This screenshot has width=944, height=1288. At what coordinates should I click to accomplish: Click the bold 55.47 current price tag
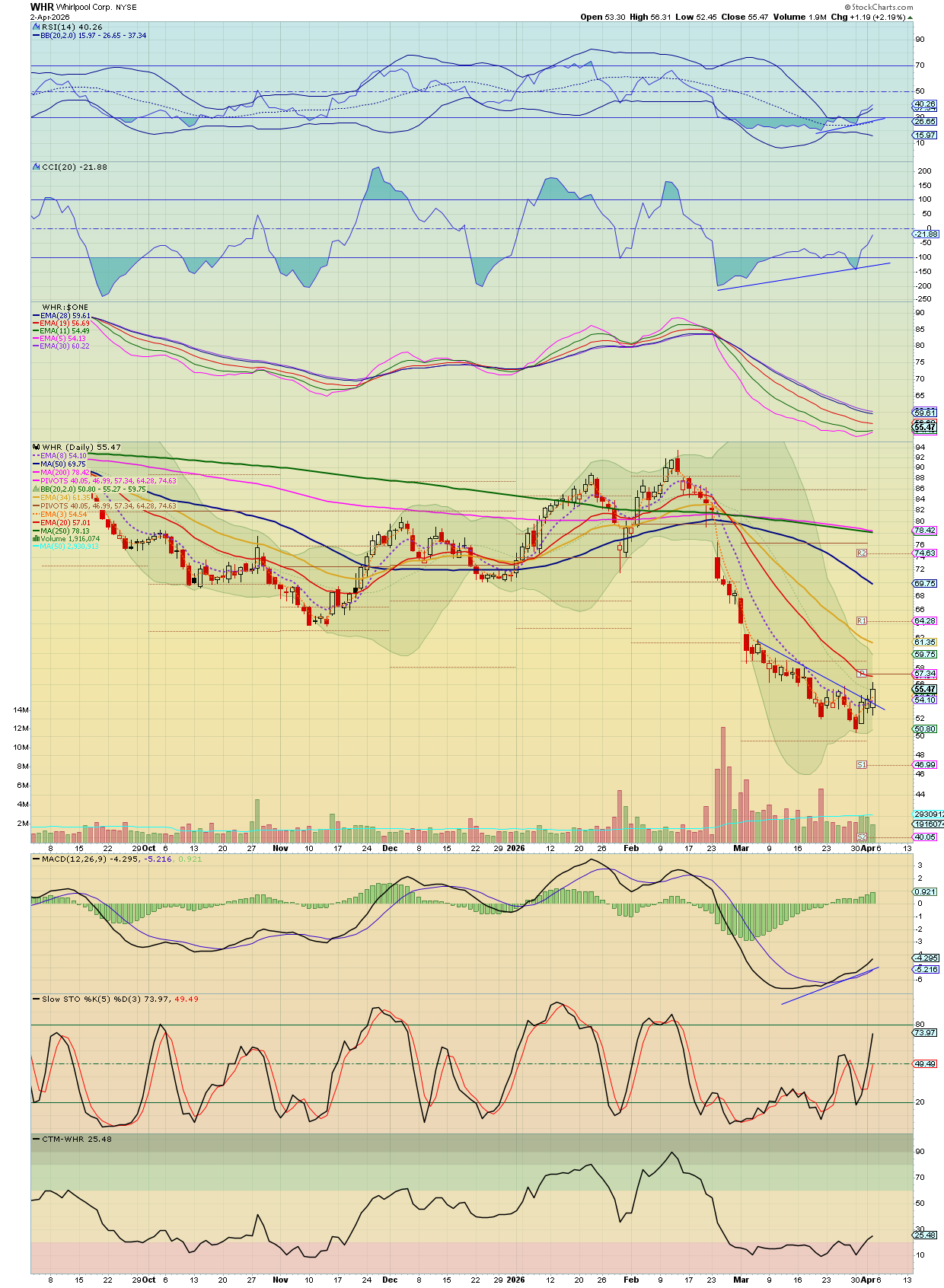(924, 689)
